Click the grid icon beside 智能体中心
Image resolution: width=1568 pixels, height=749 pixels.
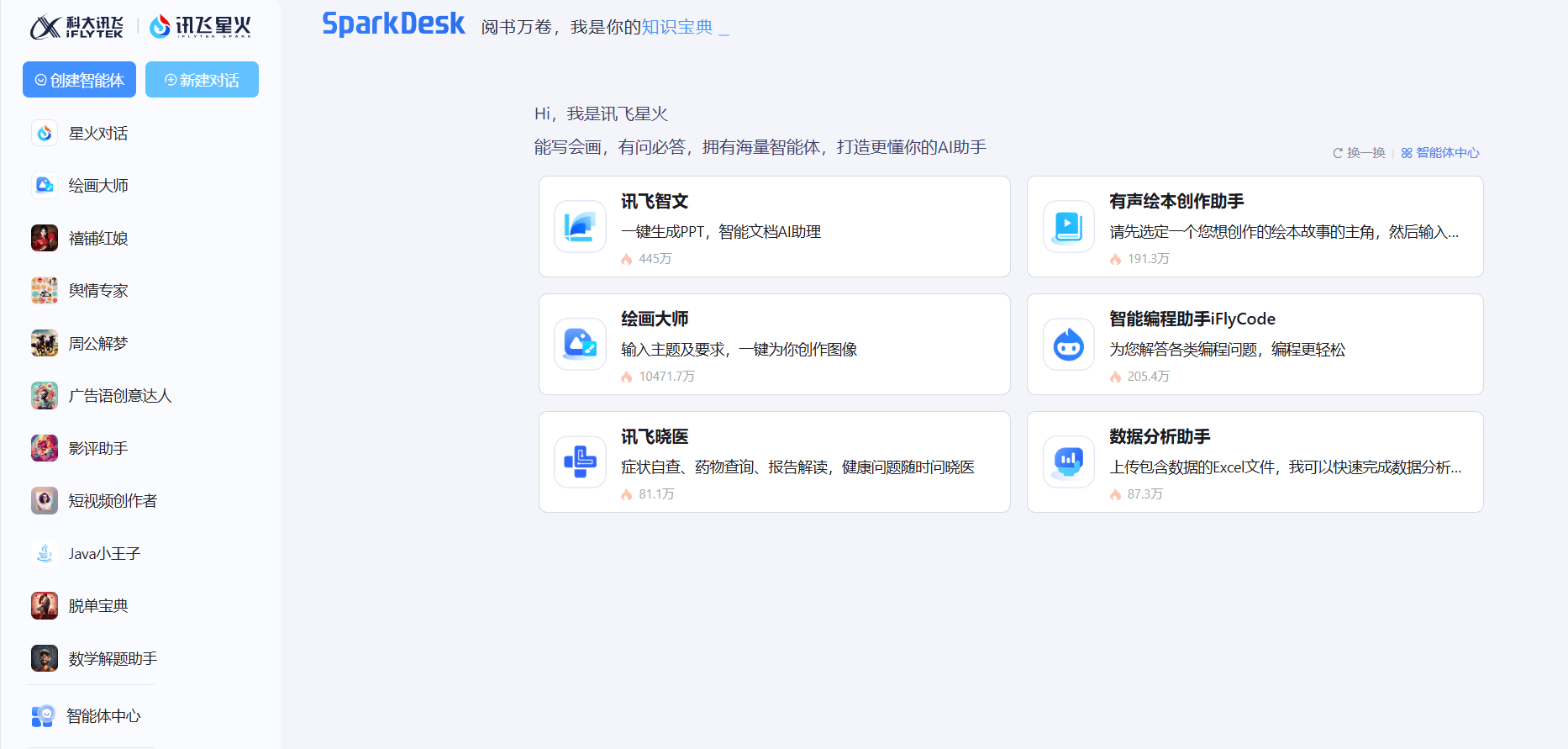point(1407,153)
